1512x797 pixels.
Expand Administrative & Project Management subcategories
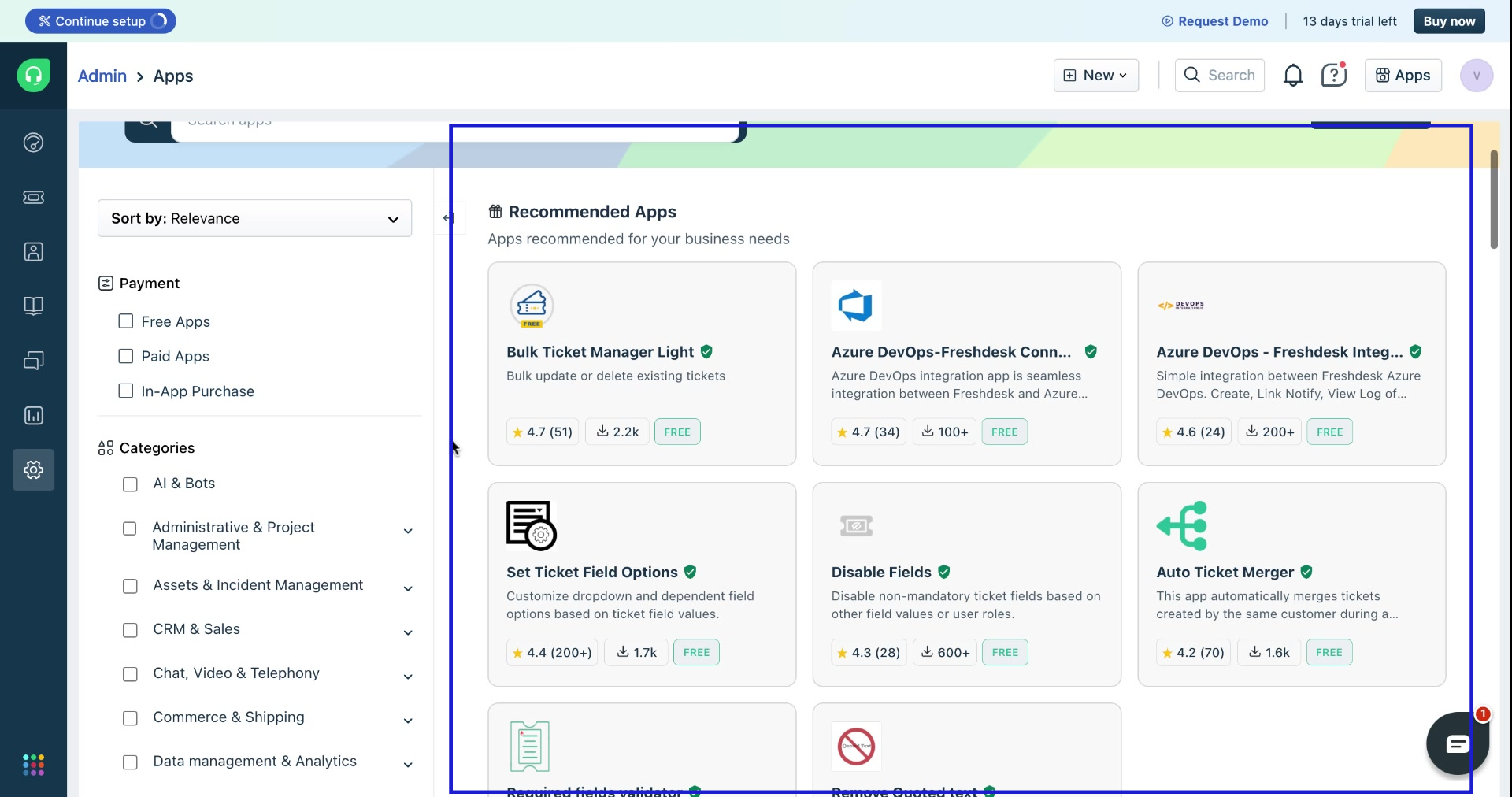tap(408, 531)
